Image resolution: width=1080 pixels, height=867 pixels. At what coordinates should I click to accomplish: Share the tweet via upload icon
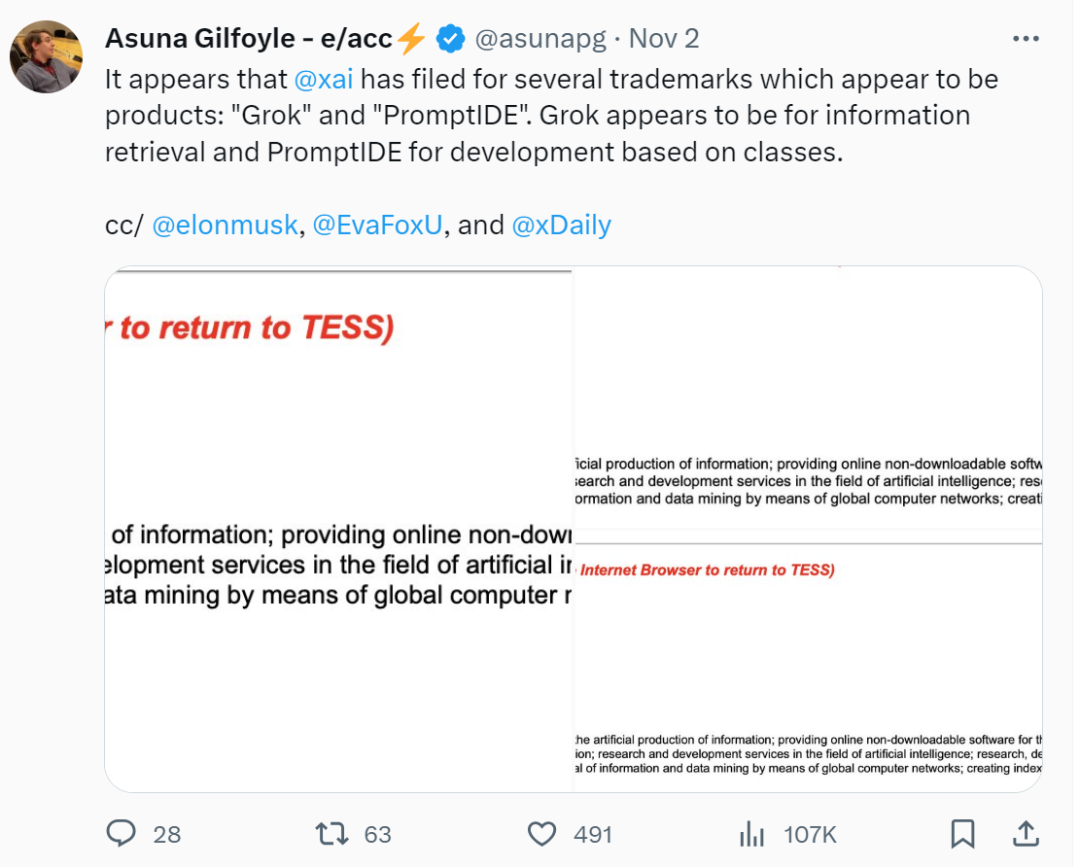[x=1026, y=833]
